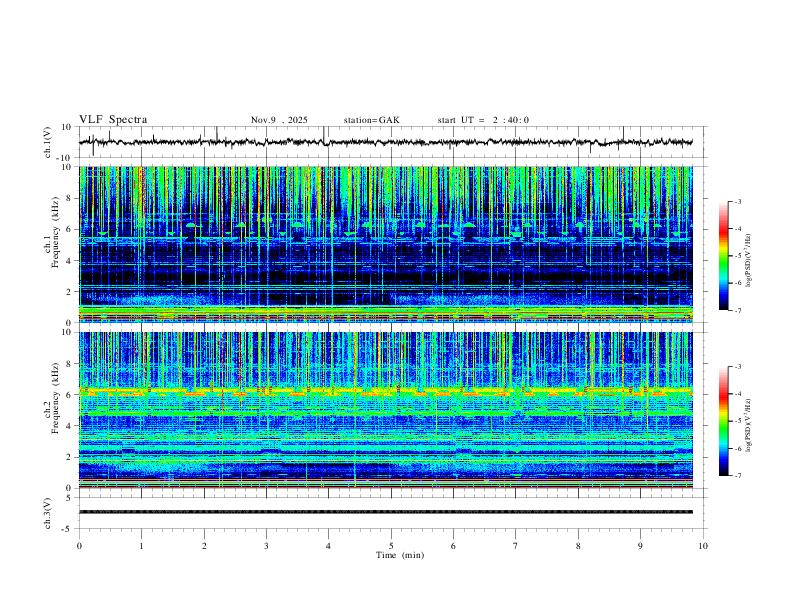Click the "-7" value on ch.1 colorbar
Screen dimensions: 792x612
(738, 310)
